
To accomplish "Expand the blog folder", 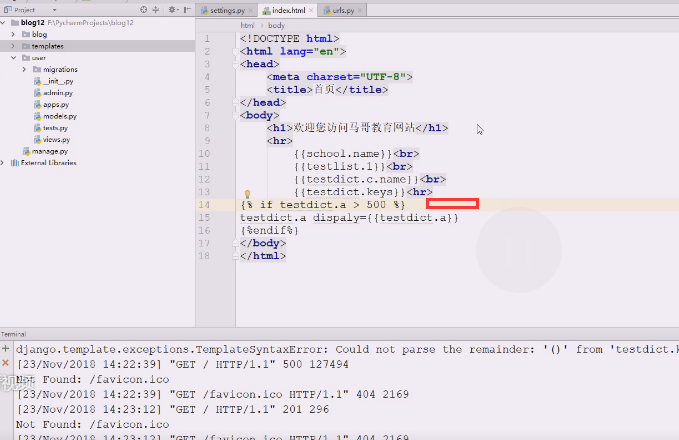I will [x=13, y=34].
